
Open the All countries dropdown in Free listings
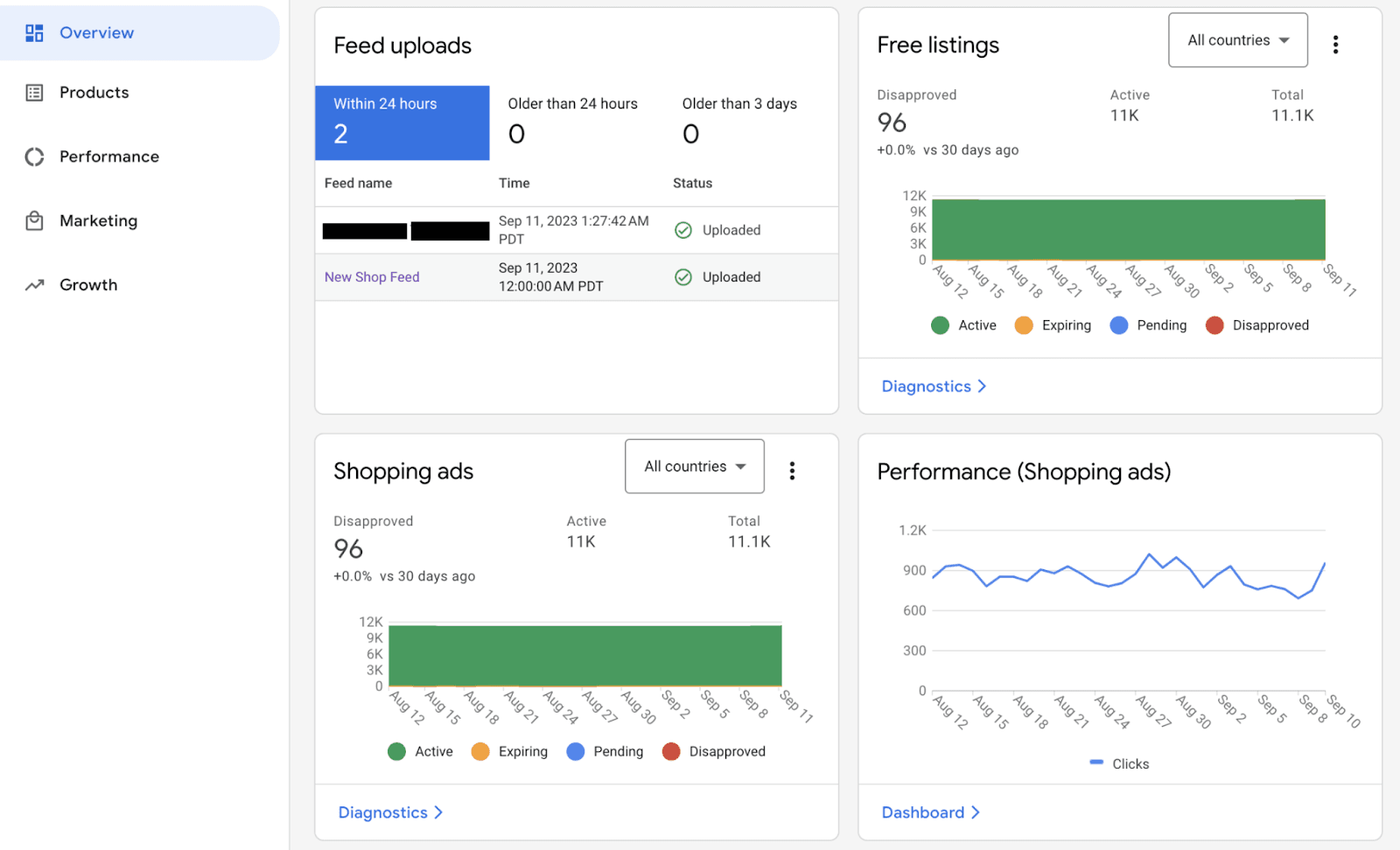[1236, 39]
